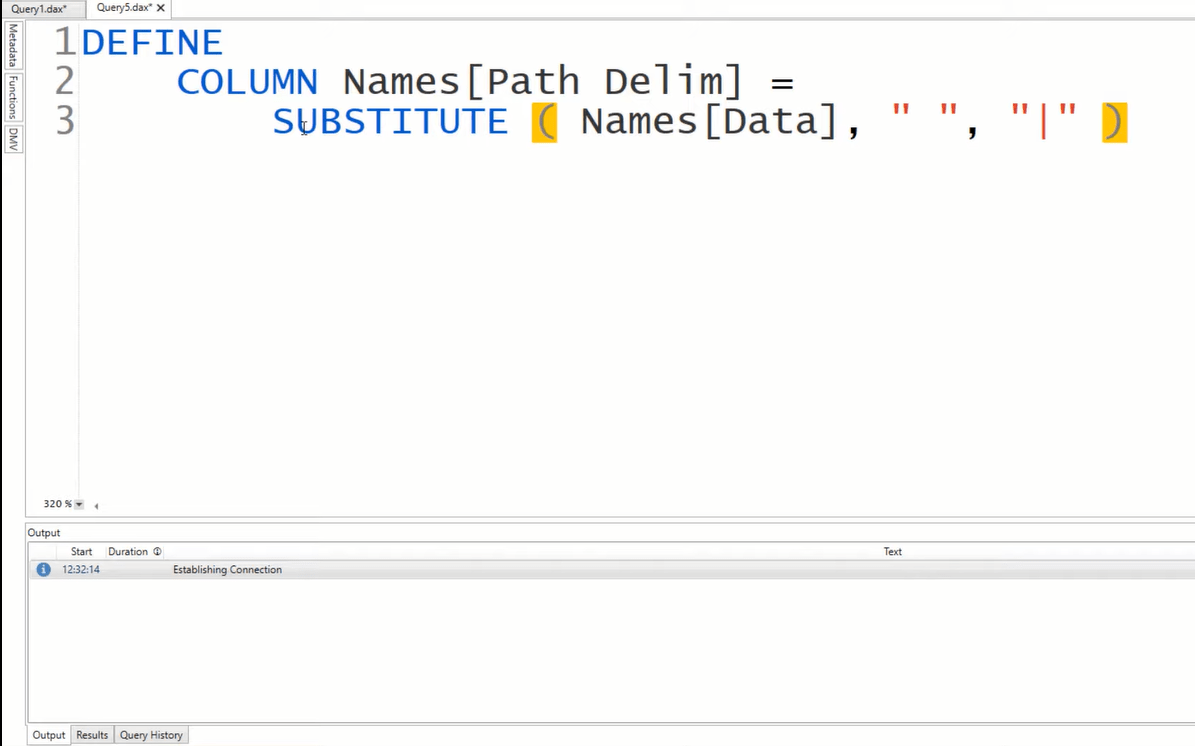Click the Text column header

[x=892, y=552]
